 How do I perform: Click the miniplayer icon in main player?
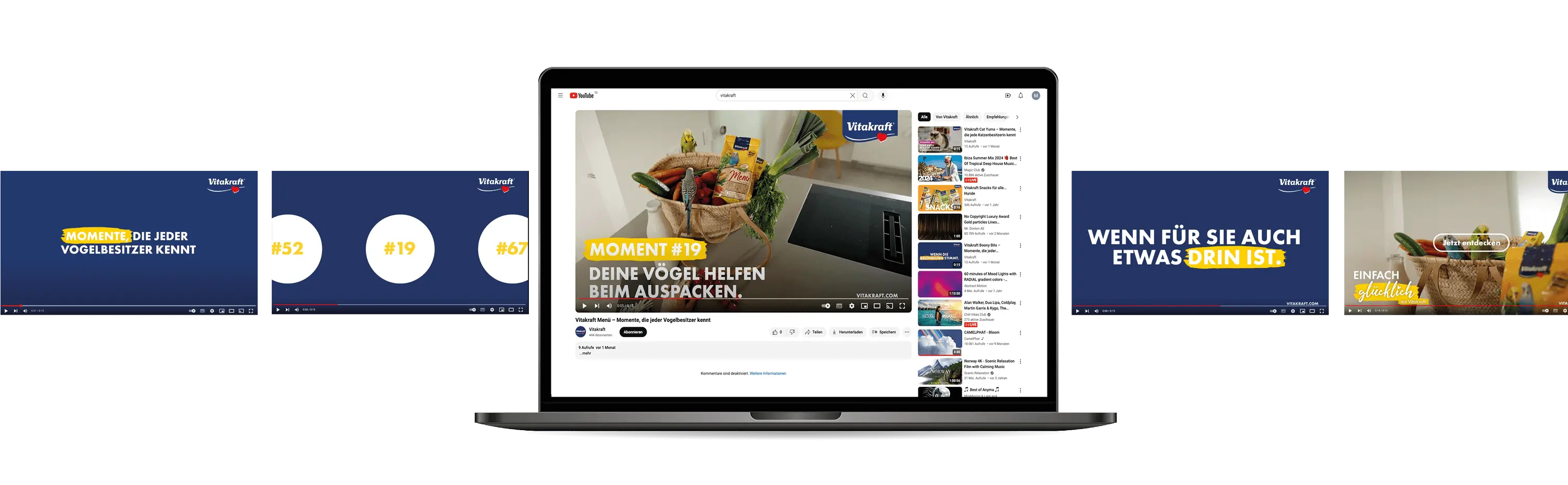click(x=864, y=306)
